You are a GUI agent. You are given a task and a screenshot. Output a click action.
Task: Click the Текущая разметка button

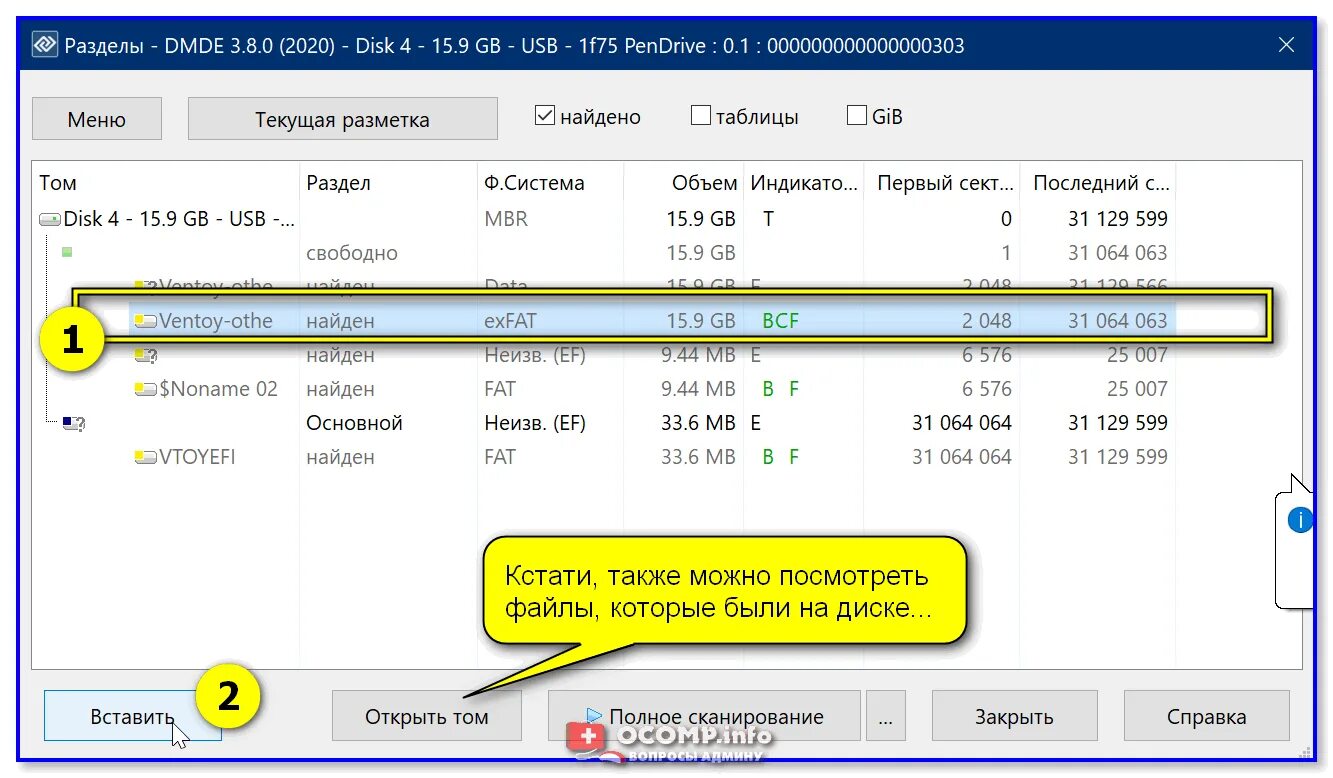click(342, 119)
